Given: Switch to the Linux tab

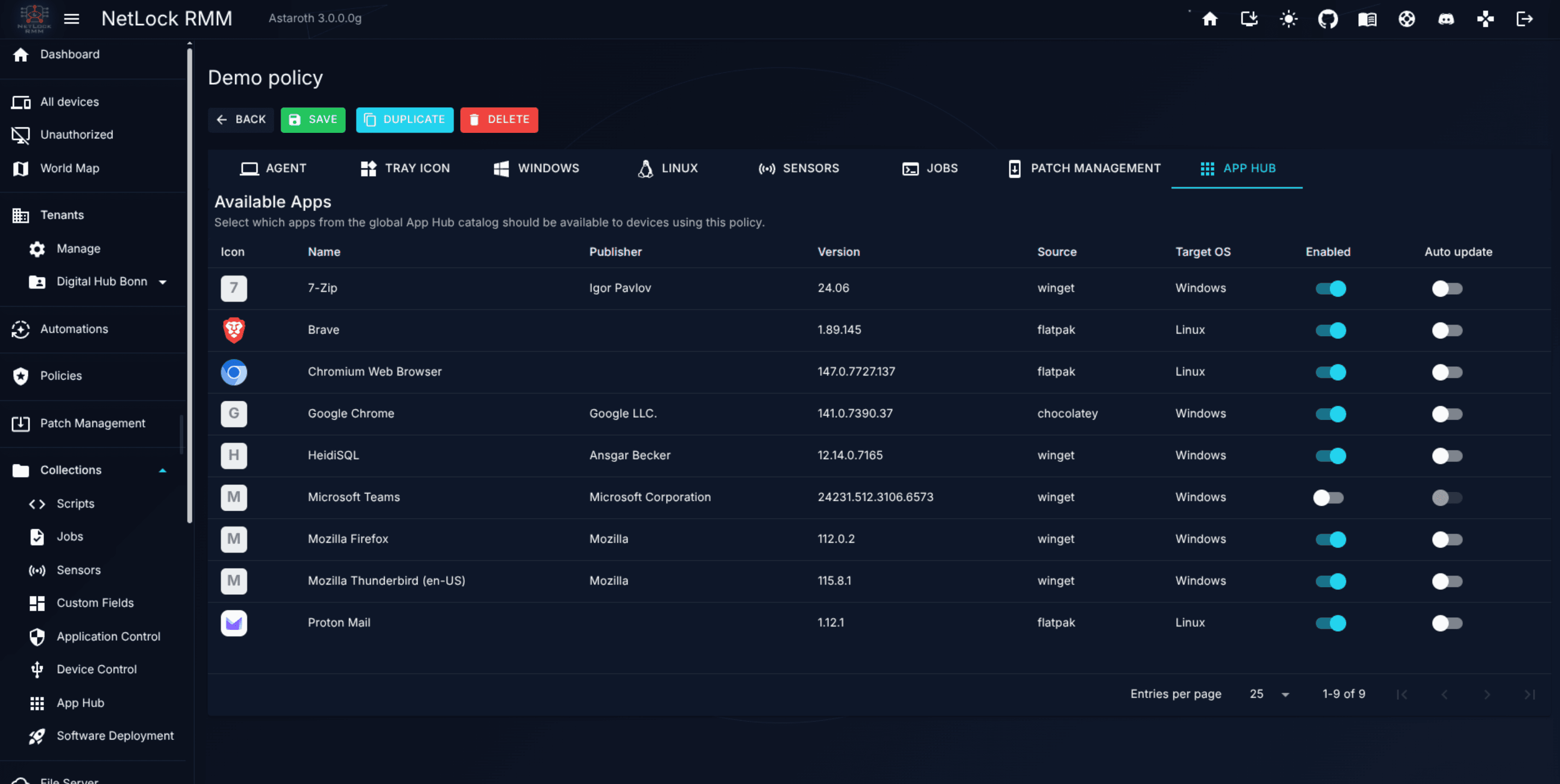Looking at the screenshot, I should tap(668, 168).
